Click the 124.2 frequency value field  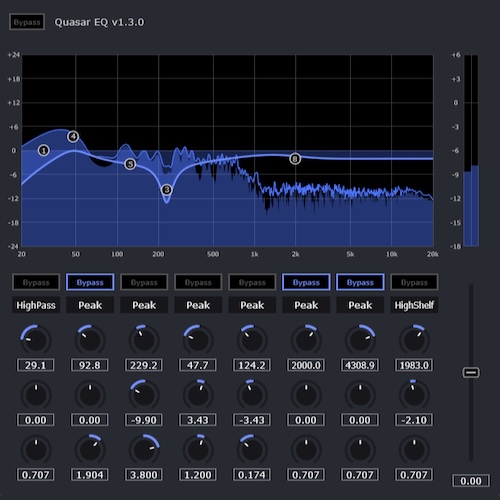(252, 365)
